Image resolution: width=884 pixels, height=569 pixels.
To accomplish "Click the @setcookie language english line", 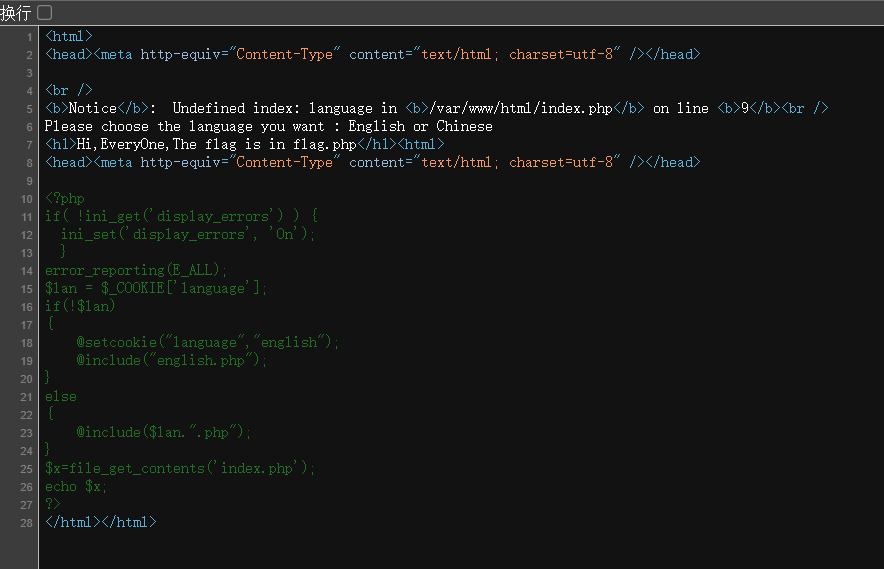I will 207,342.
